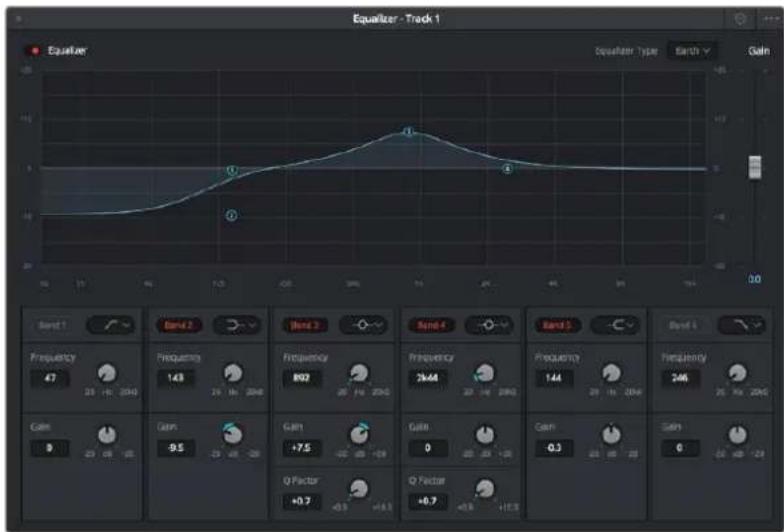
Task: Open the three-dots options menu
Action: pos(770,19)
